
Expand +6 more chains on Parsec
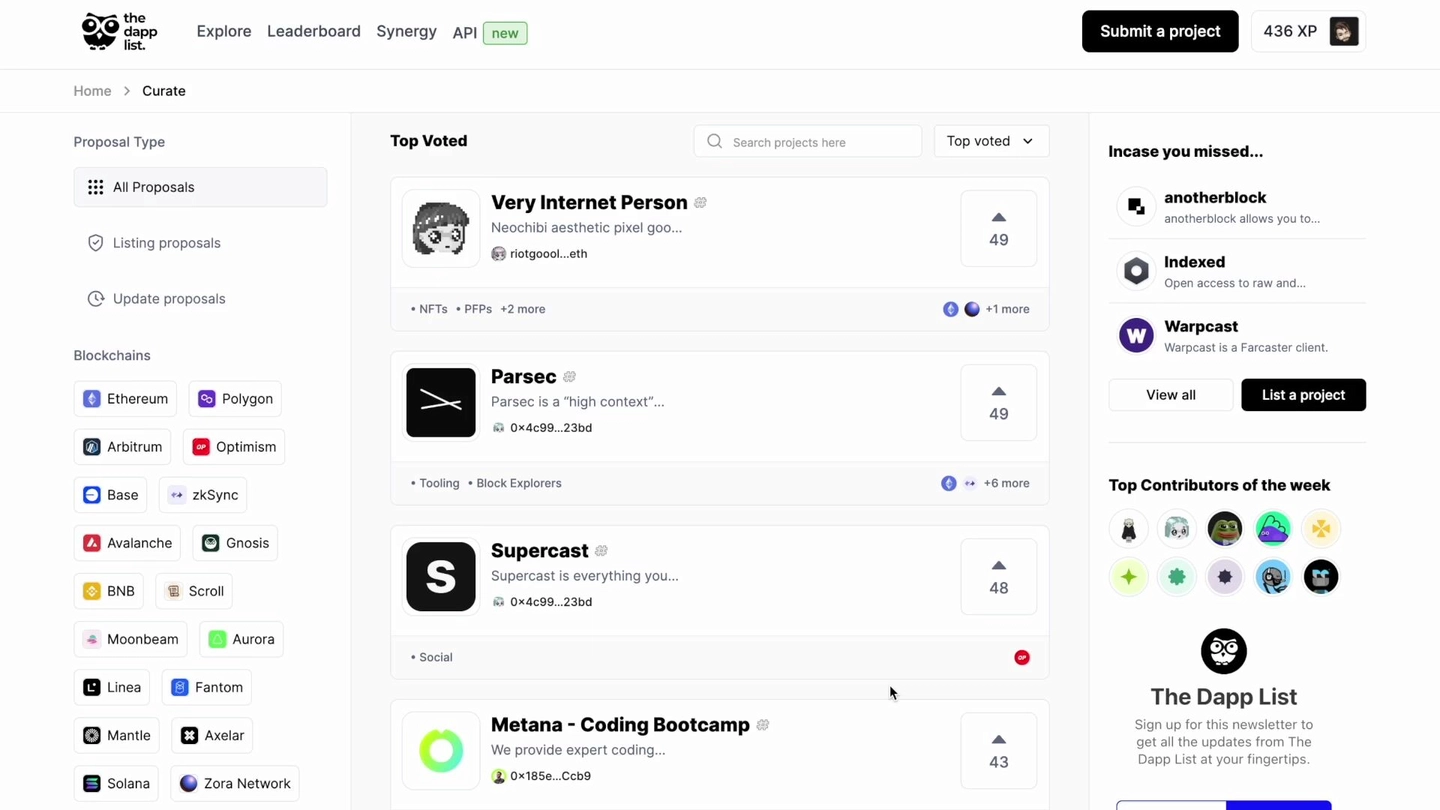point(1006,483)
